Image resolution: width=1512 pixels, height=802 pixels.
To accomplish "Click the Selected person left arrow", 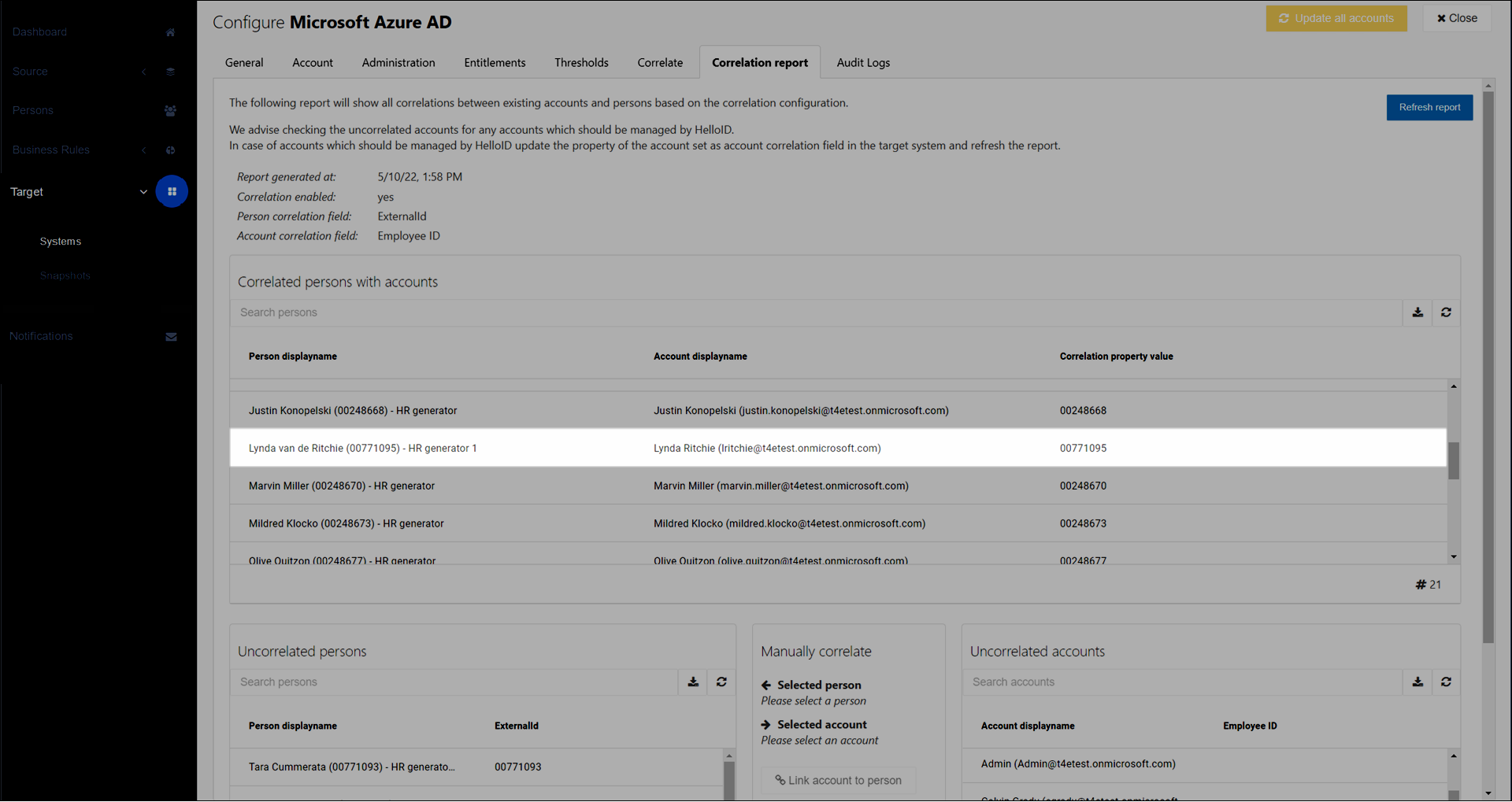I will point(766,686).
